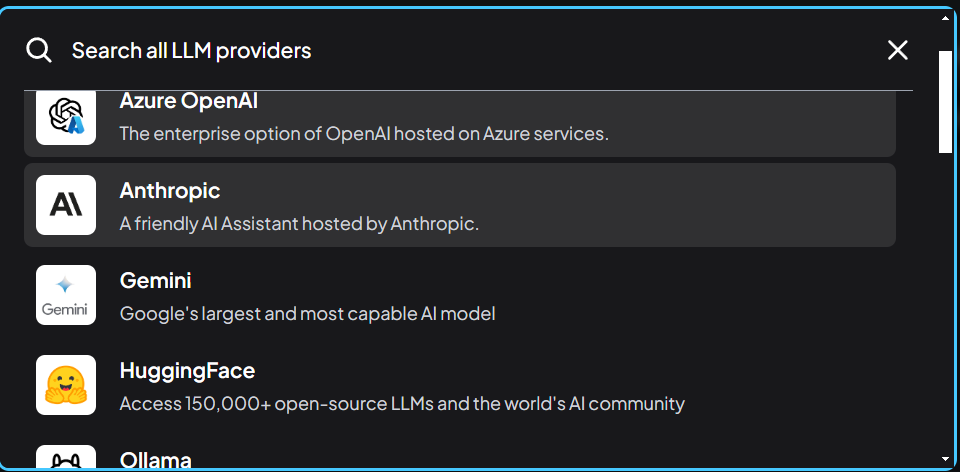This screenshot has height=472, width=960.
Task: Click the scrollbar up arrow
Action: click(x=946, y=17)
